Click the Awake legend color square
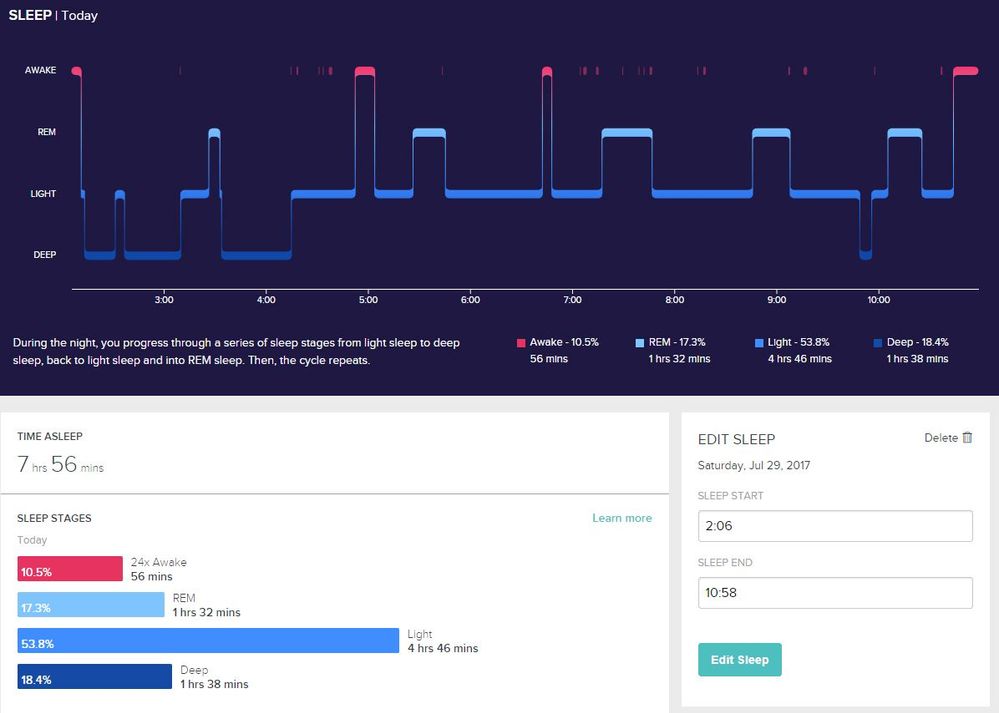This screenshot has height=713, width=999. point(521,343)
